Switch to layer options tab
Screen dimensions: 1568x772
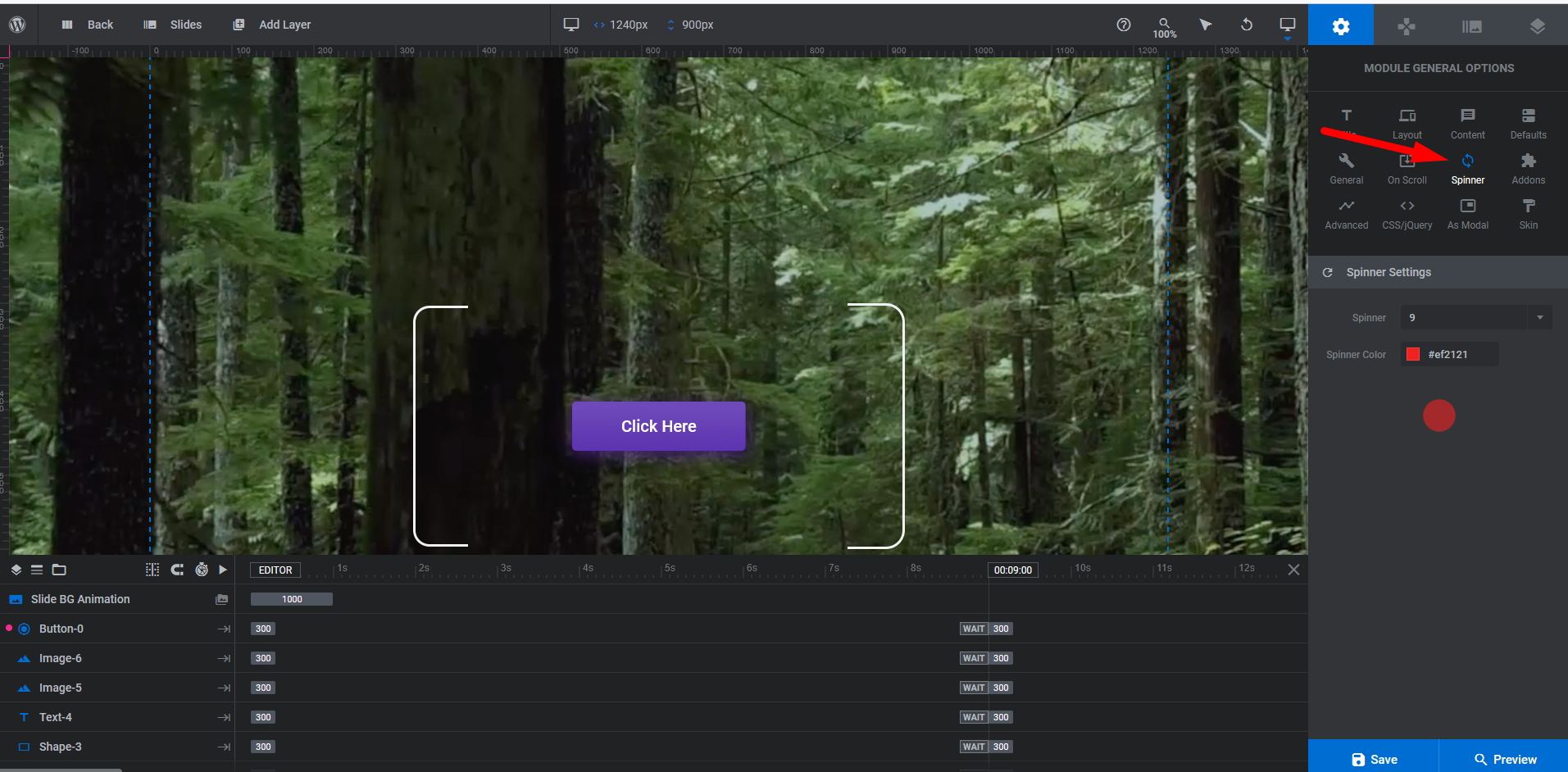tap(1537, 26)
